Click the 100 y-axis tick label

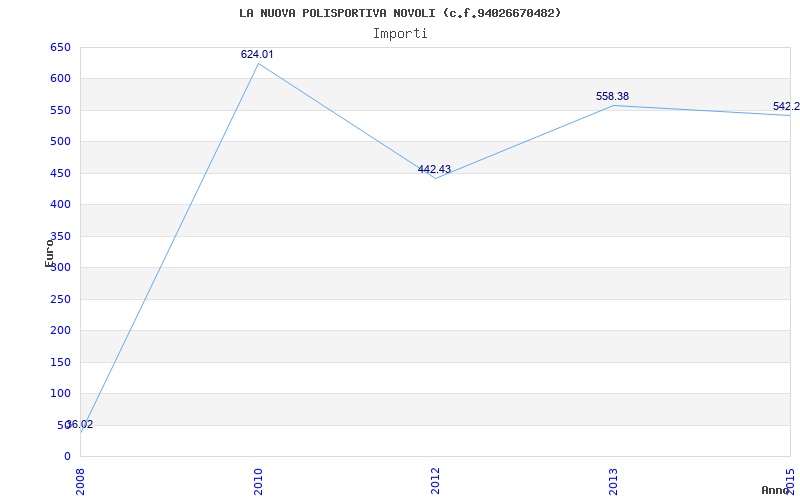pos(60,393)
